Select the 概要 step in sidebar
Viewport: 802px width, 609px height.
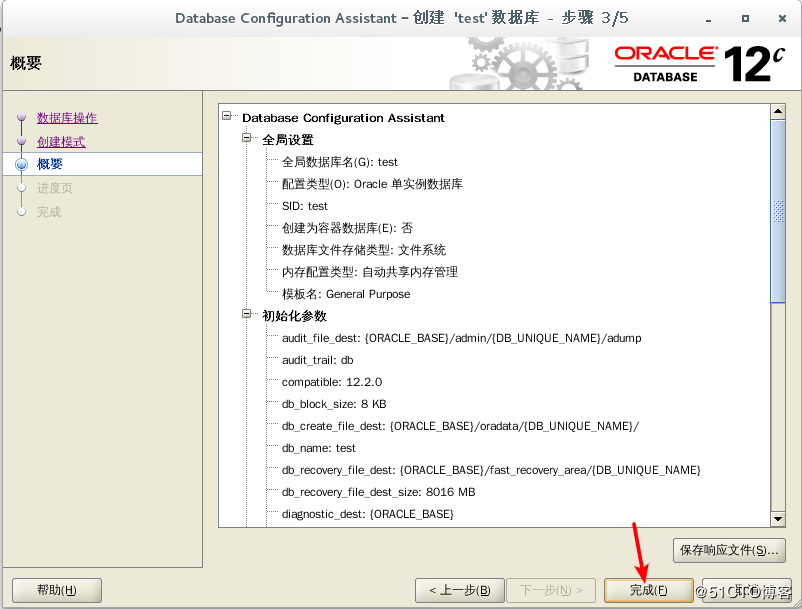[50, 164]
